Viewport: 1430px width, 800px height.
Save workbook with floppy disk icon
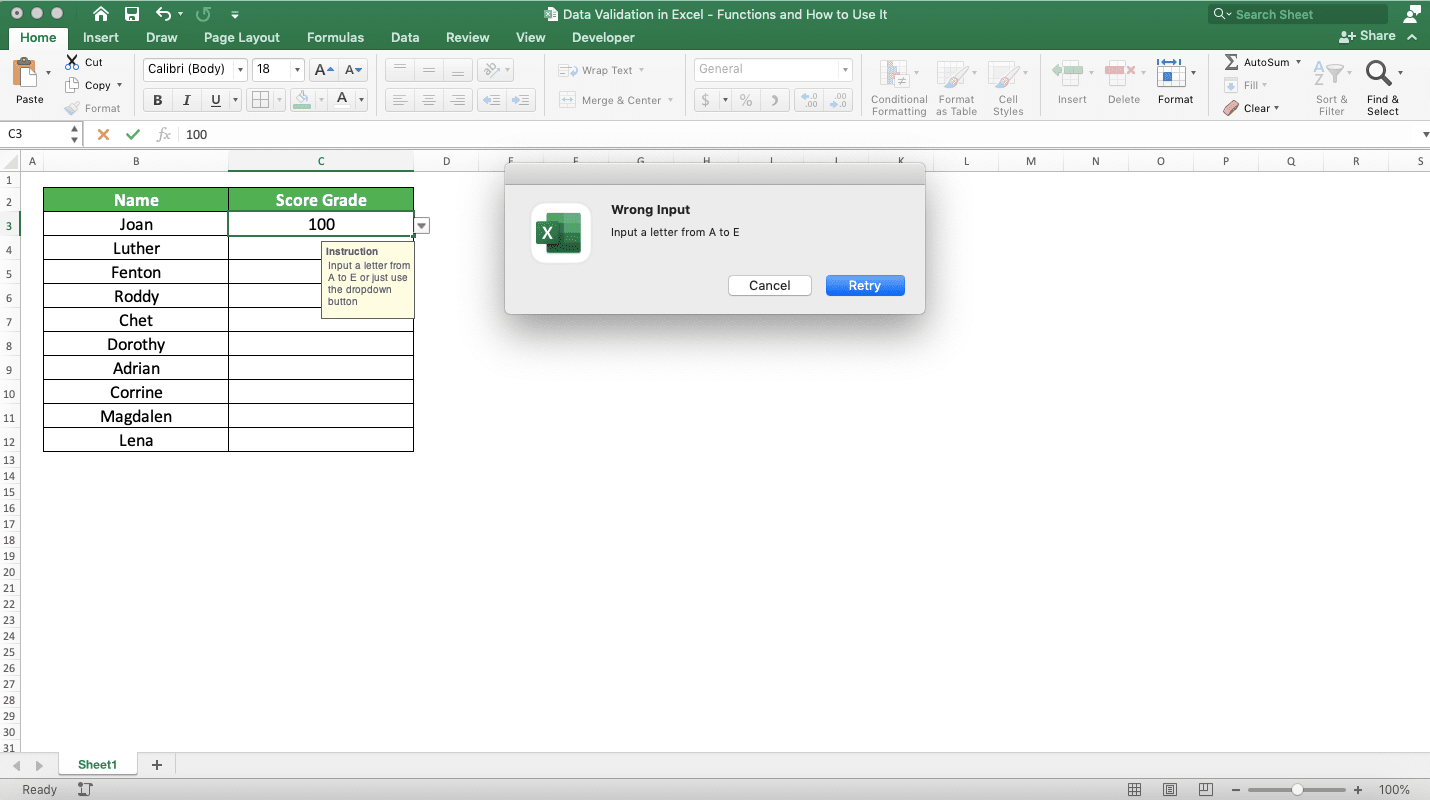(x=132, y=14)
